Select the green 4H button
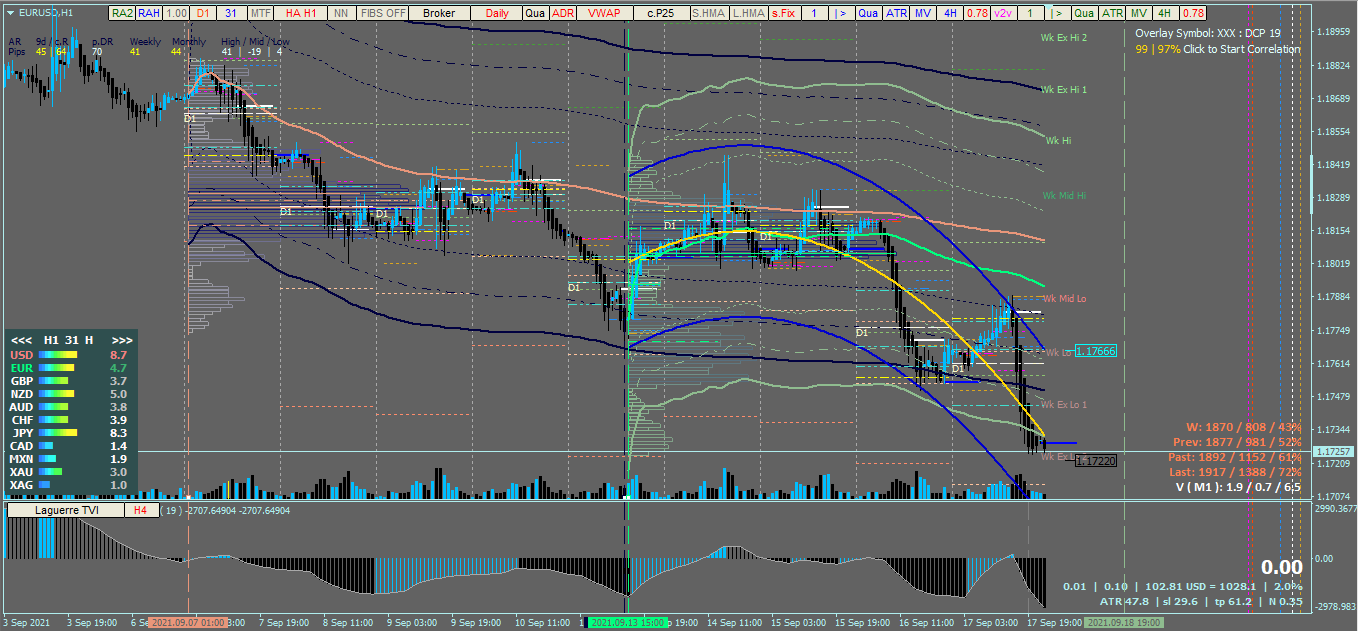 tap(1165, 13)
